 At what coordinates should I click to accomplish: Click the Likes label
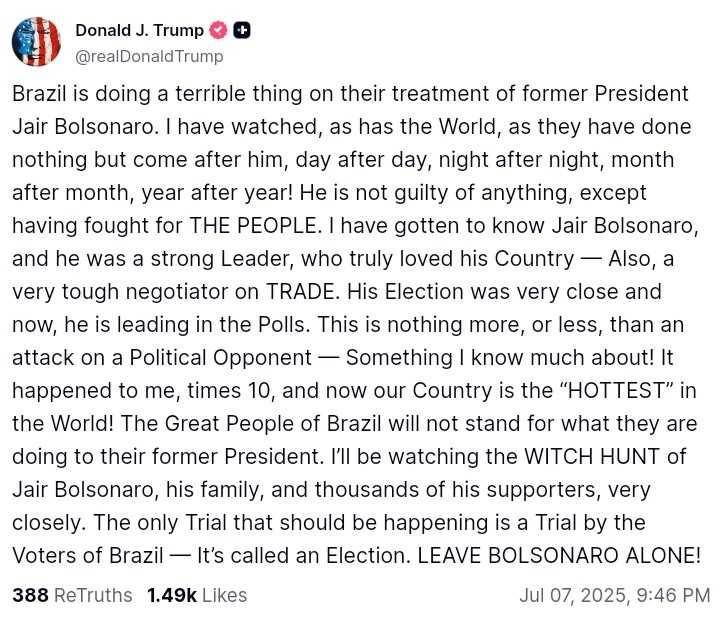(x=224, y=595)
